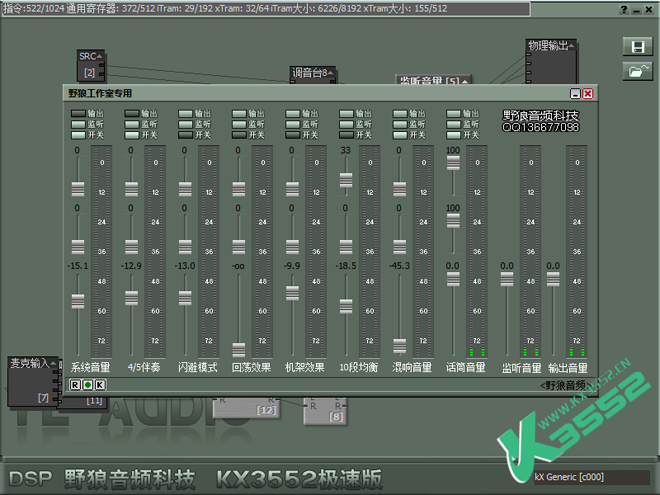Toggle 输出 for 系统音量 channel
660x495 pixels.
78,114
